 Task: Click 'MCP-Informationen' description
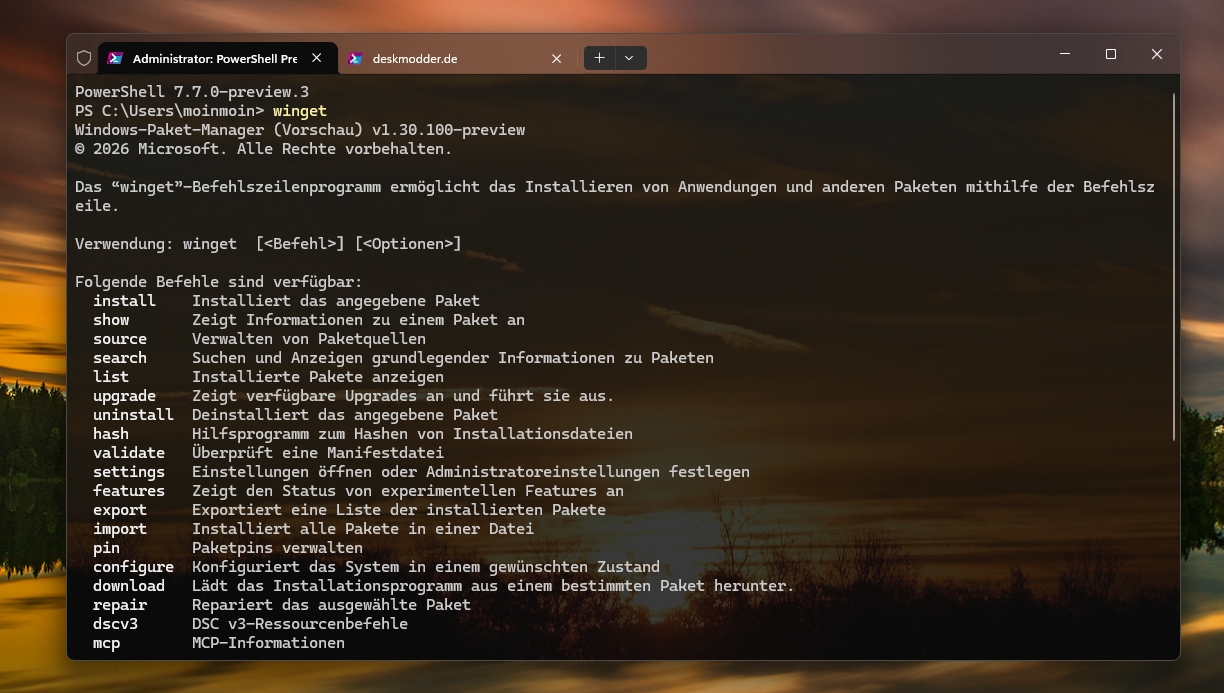[x=268, y=643]
